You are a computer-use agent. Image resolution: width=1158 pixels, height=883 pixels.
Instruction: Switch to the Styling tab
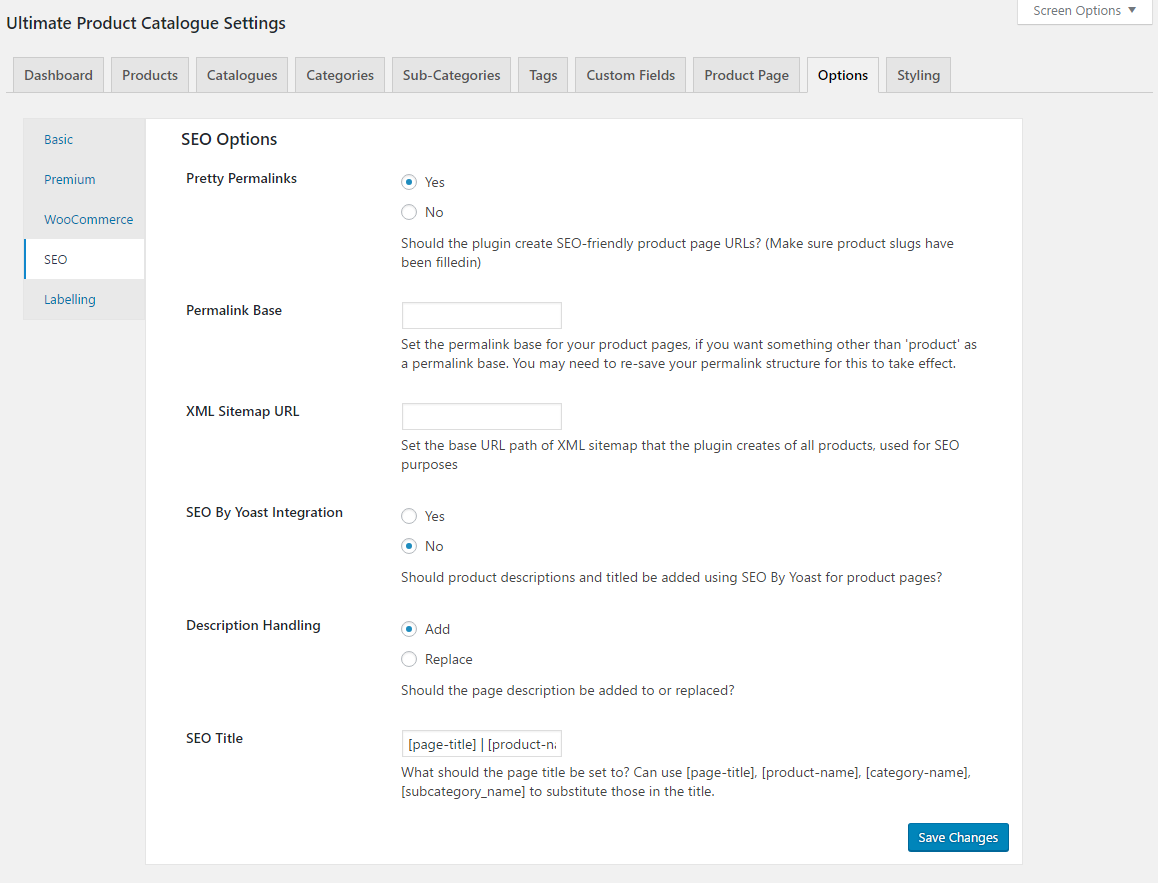point(918,75)
